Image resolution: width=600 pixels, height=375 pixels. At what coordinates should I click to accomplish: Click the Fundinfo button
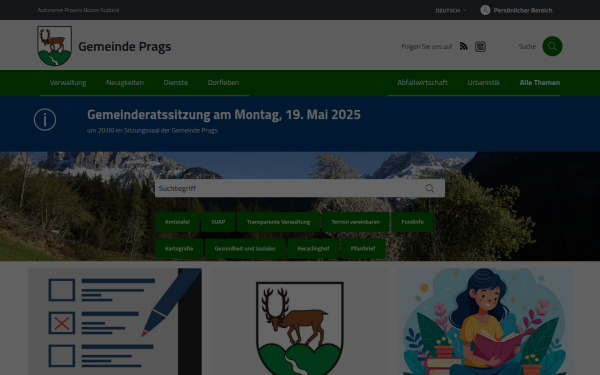[412, 222]
